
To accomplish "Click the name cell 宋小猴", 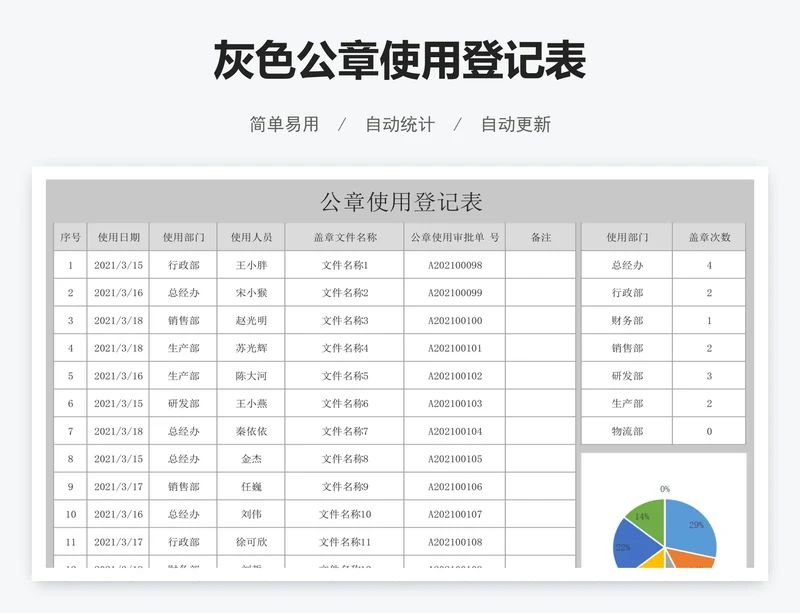I will click(x=251, y=292).
